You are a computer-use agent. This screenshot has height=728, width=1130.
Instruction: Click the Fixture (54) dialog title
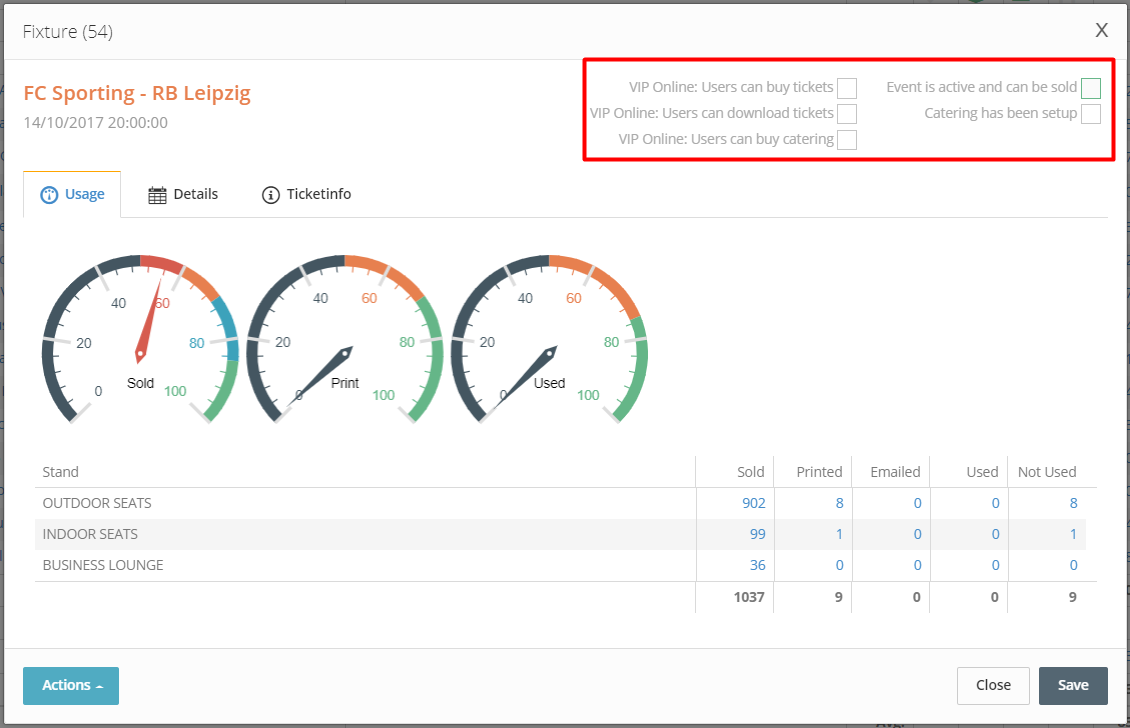pos(68,32)
